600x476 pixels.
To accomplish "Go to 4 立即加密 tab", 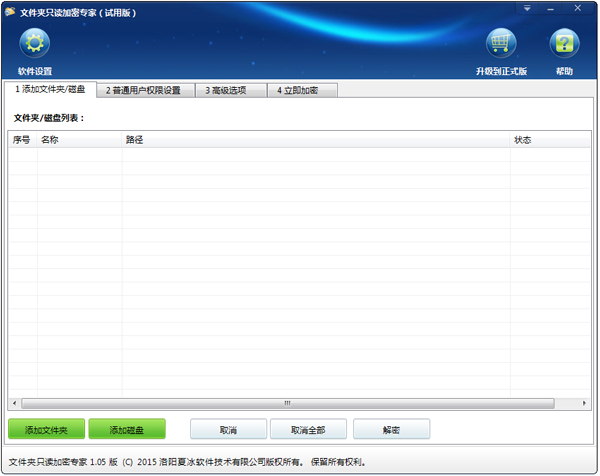I will [302, 90].
